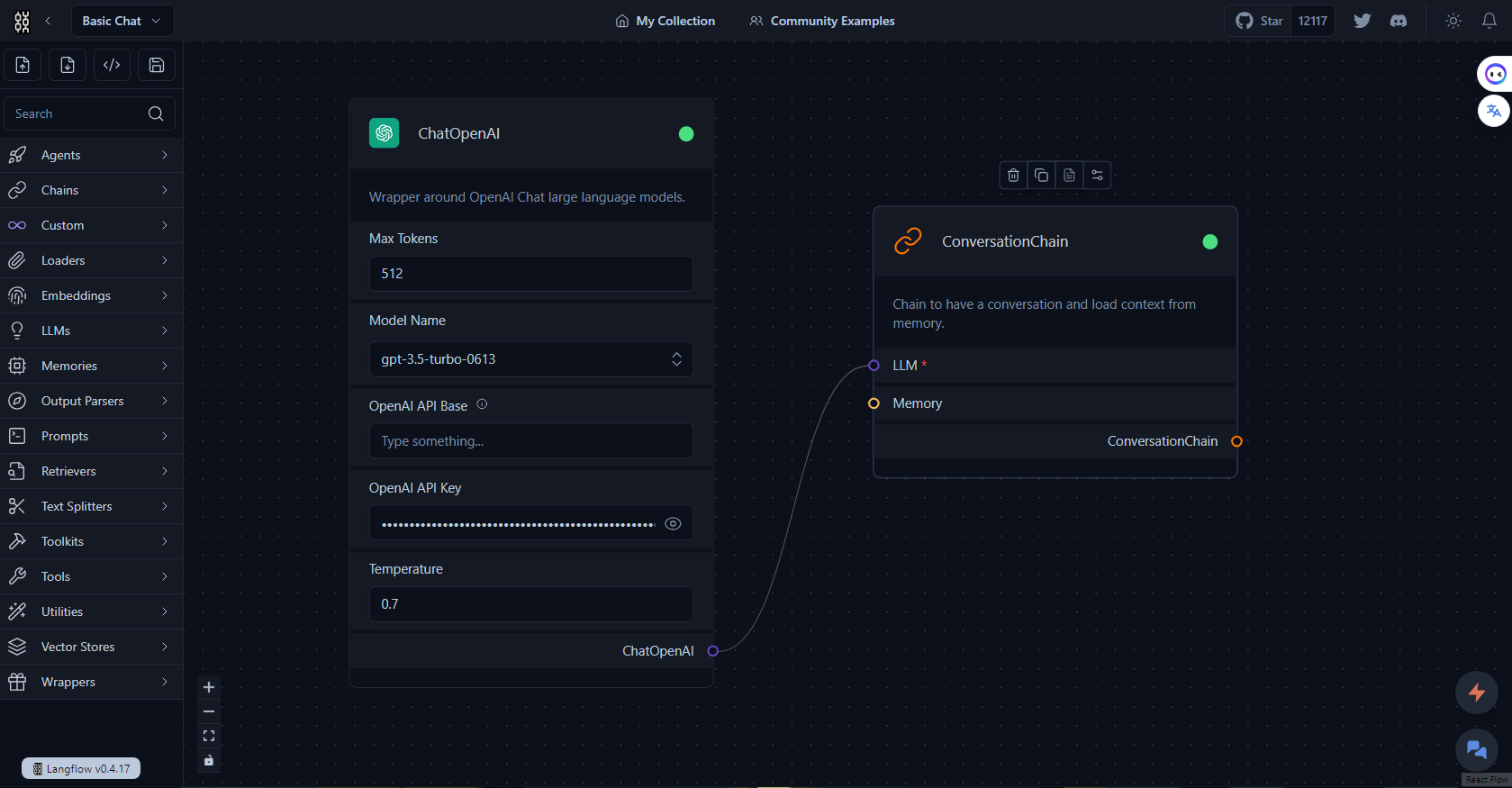Viewport: 1512px width, 788px height.
Task: Click the LLM input handle
Action: pos(874,365)
